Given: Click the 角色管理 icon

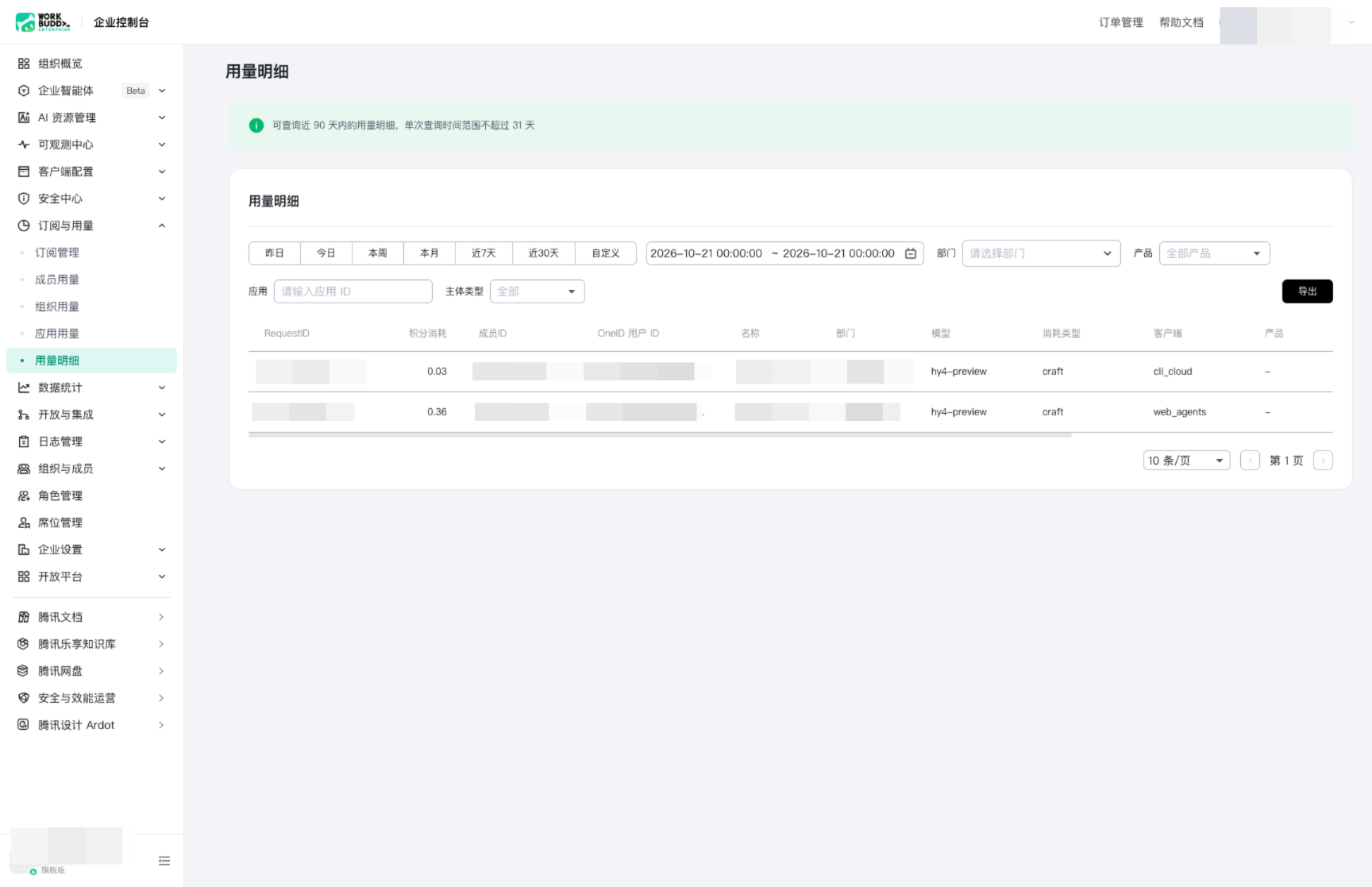Looking at the screenshot, I should [x=24, y=496].
